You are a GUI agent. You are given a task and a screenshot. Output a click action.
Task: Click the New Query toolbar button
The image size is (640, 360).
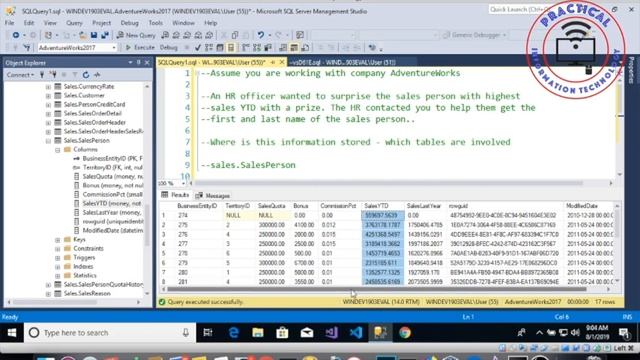pyautogui.click(x=136, y=35)
